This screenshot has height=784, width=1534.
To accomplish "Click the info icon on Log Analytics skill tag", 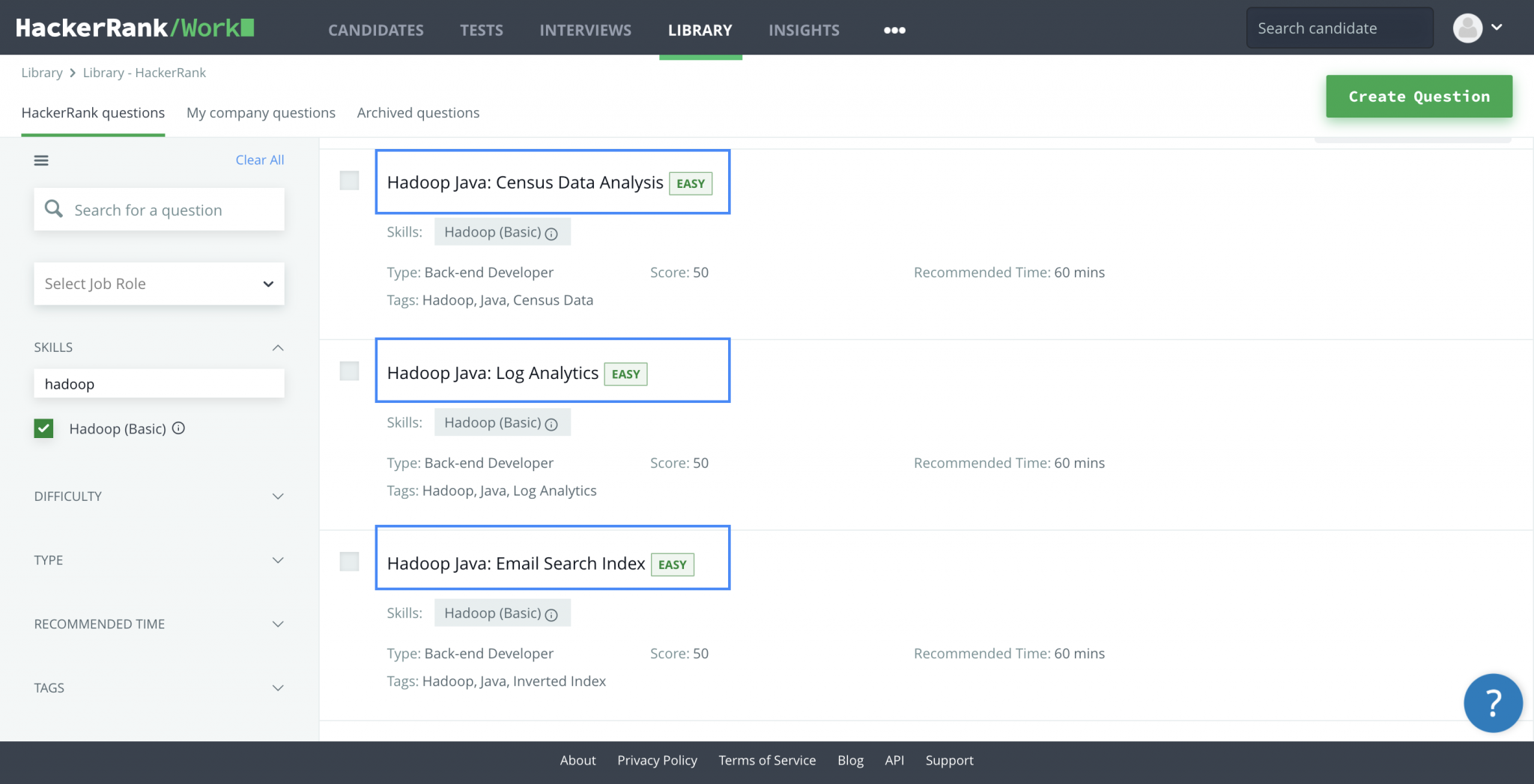I will (552, 424).
